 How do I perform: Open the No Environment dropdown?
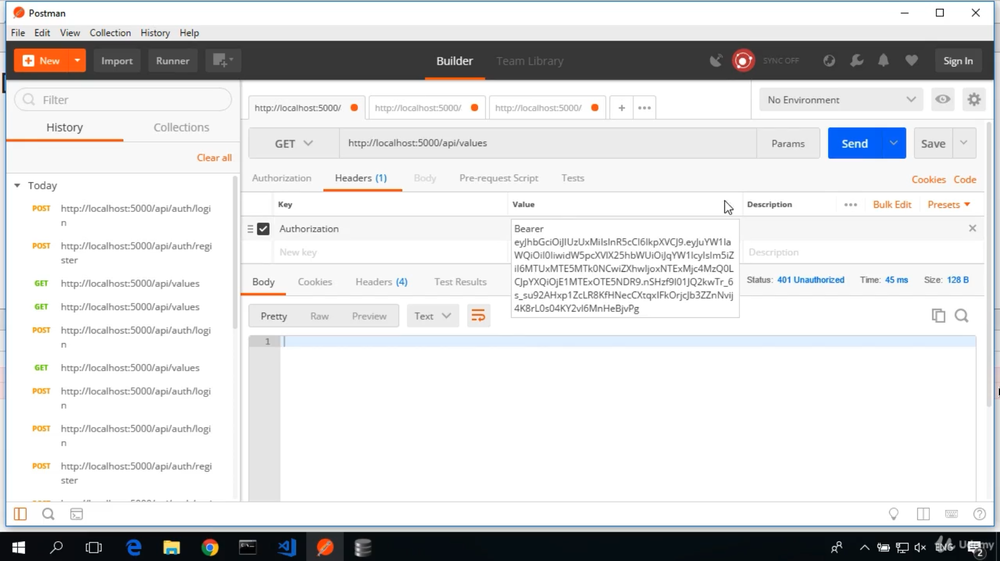(x=841, y=99)
